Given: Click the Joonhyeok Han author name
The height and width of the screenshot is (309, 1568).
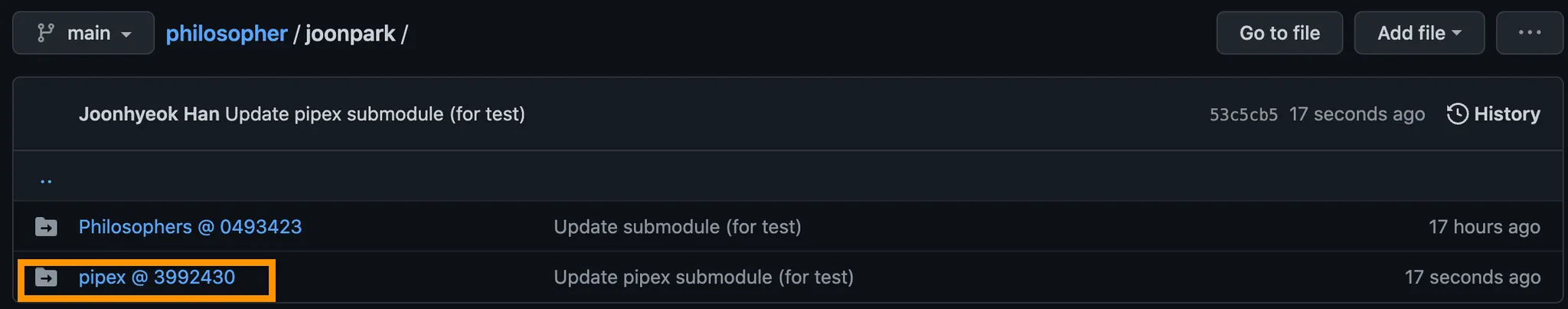Looking at the screenshot, I should click(149, 114).
